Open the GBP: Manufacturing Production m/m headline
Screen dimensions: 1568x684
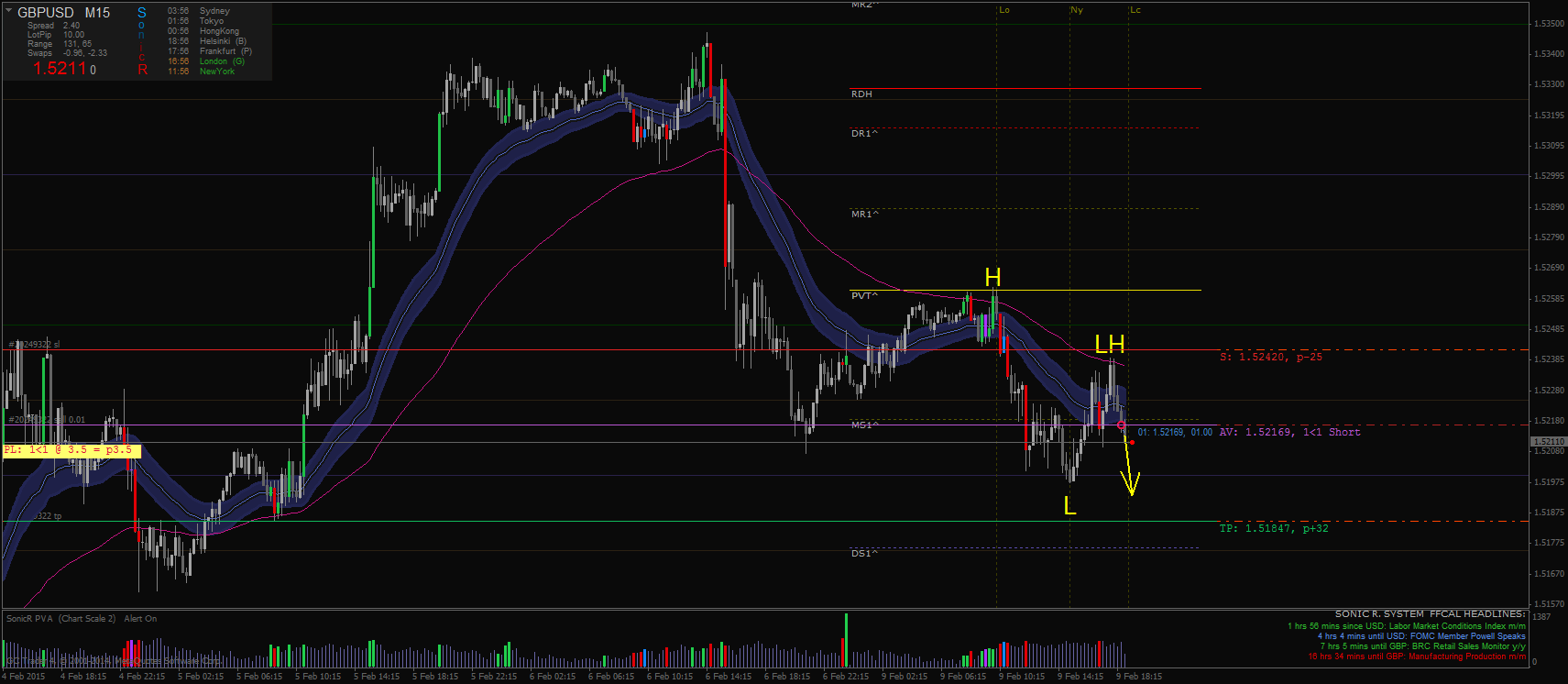click(1417, 656)
